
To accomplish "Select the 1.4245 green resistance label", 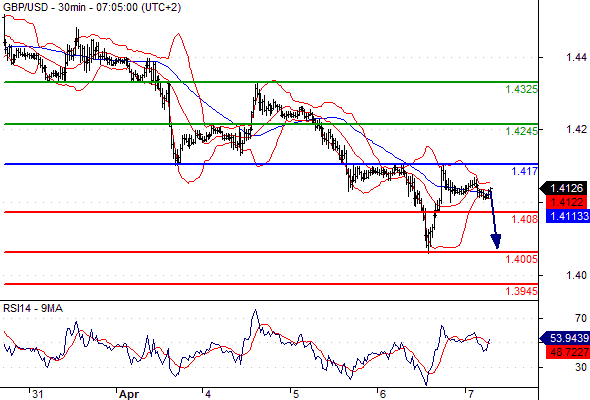I will 521,131.
